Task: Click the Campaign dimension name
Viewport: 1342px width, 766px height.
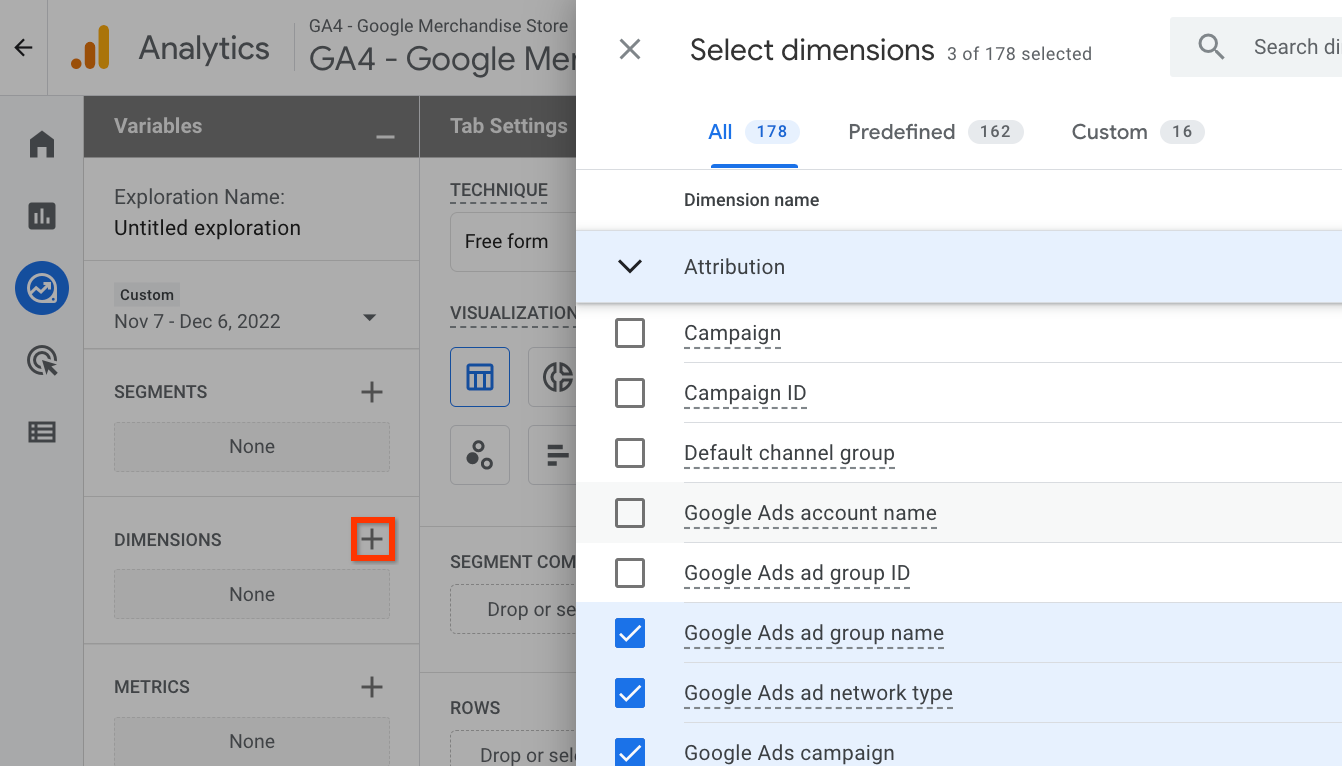Action: (732, 334)
